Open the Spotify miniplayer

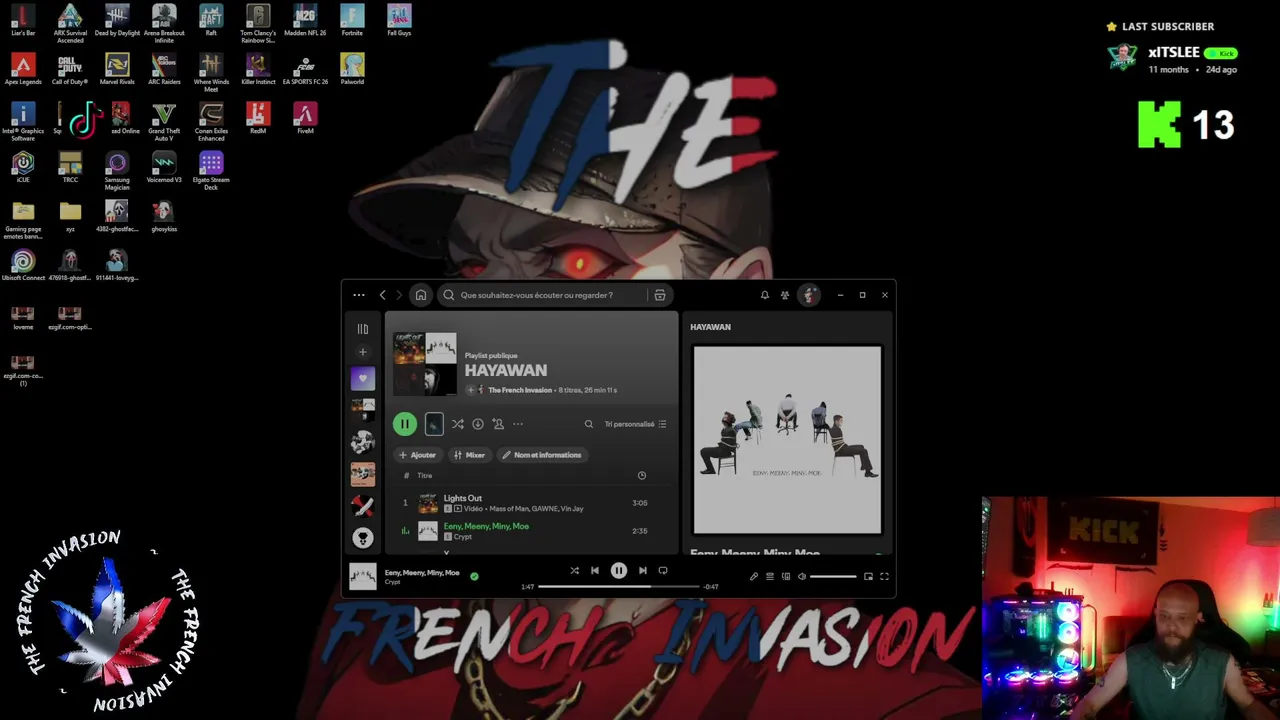[868, 576]
